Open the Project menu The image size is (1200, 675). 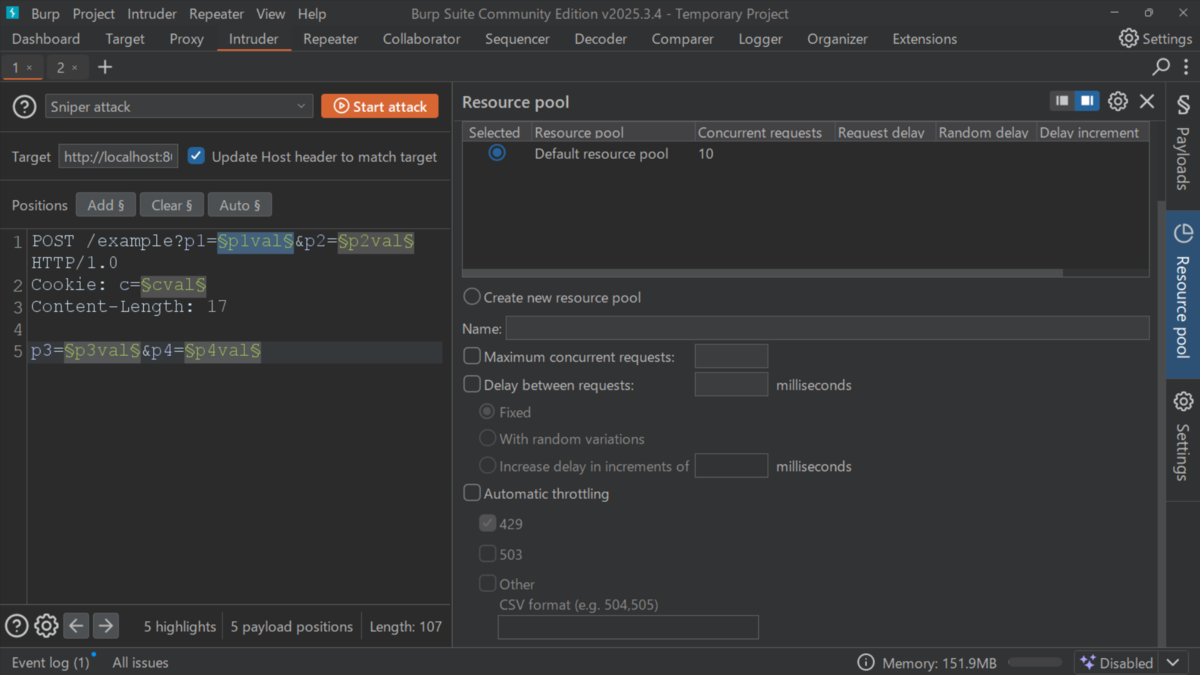(94, 14)
